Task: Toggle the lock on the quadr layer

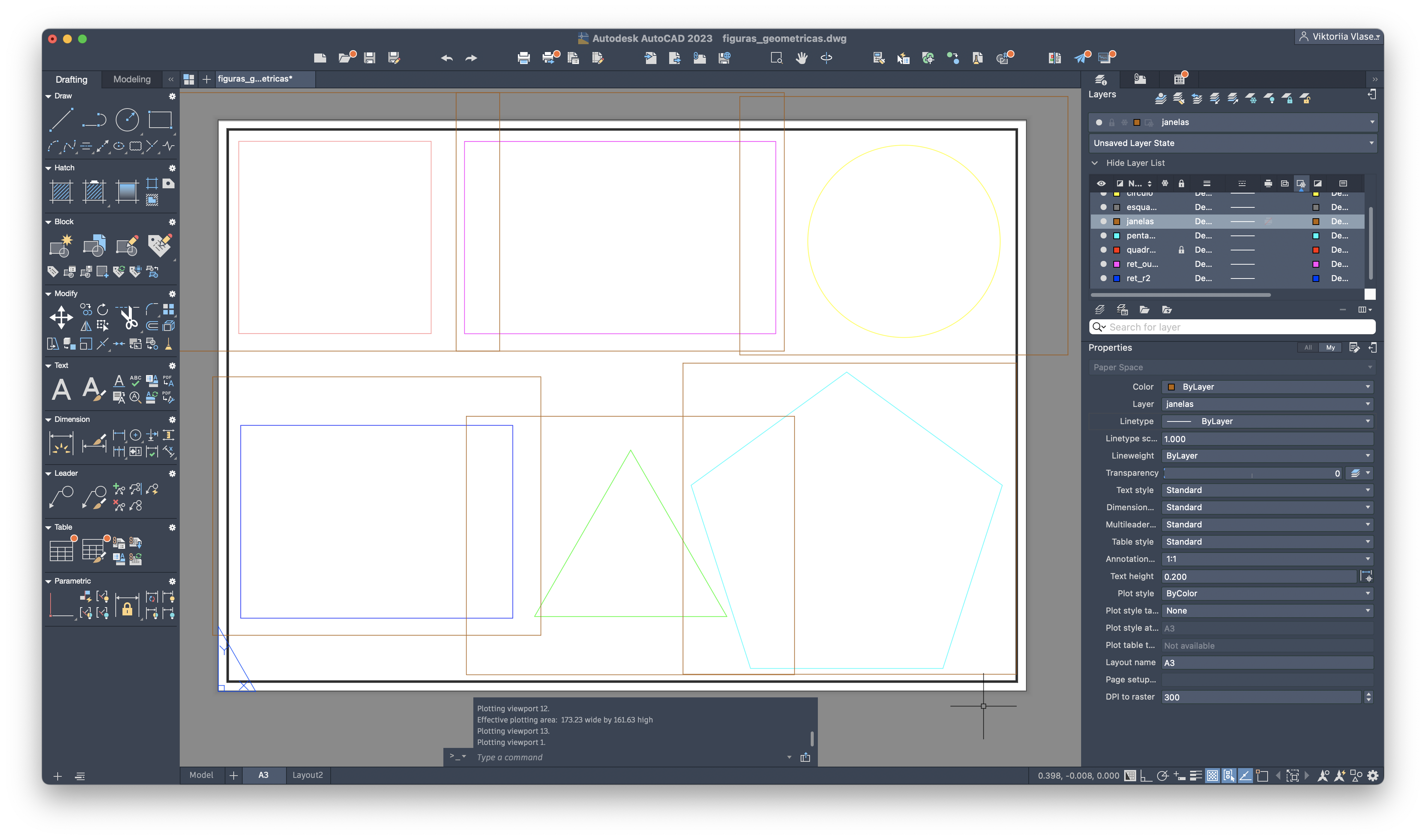Action: [x=1181, y=250]
